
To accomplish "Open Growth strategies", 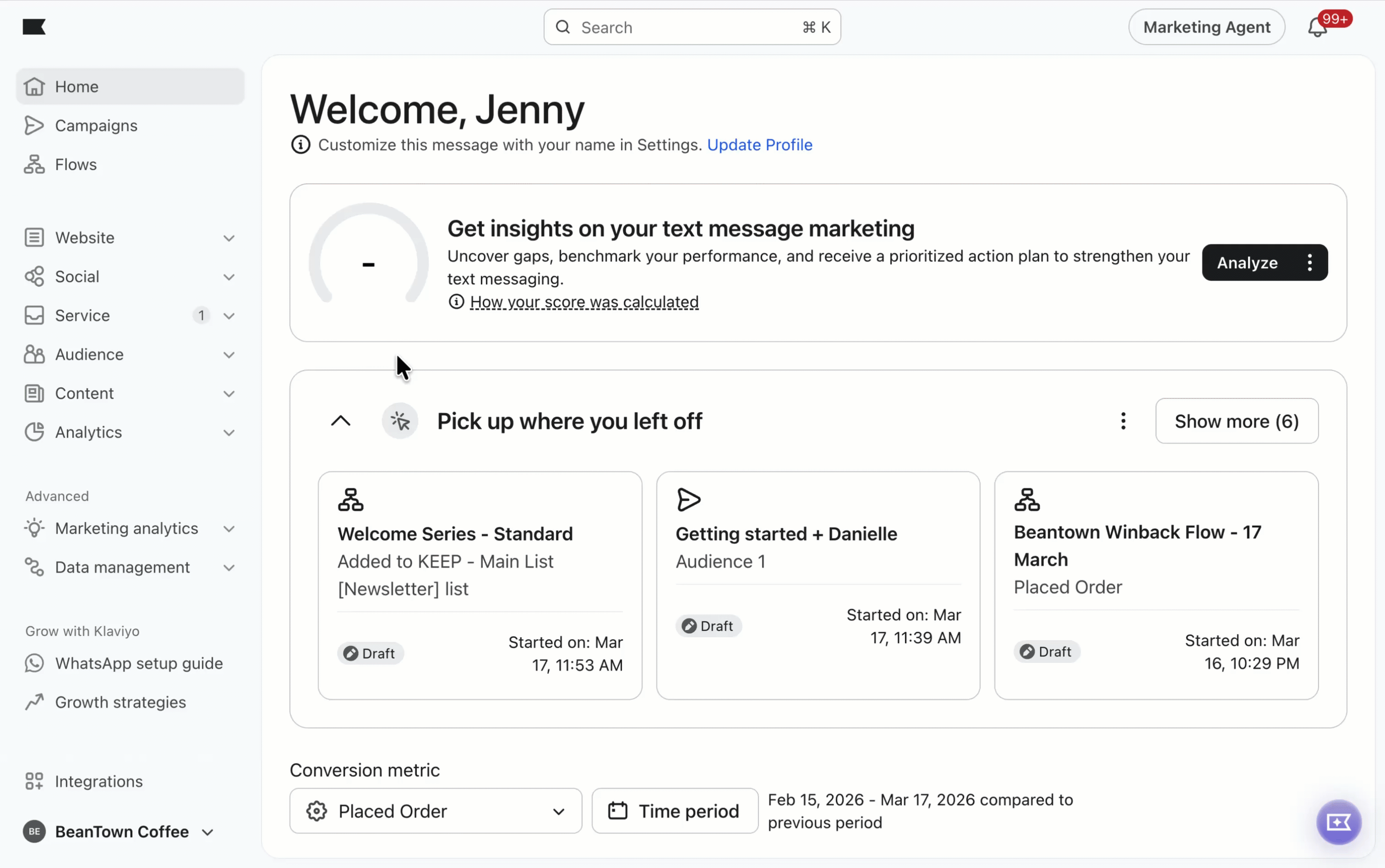I will 131,702.
